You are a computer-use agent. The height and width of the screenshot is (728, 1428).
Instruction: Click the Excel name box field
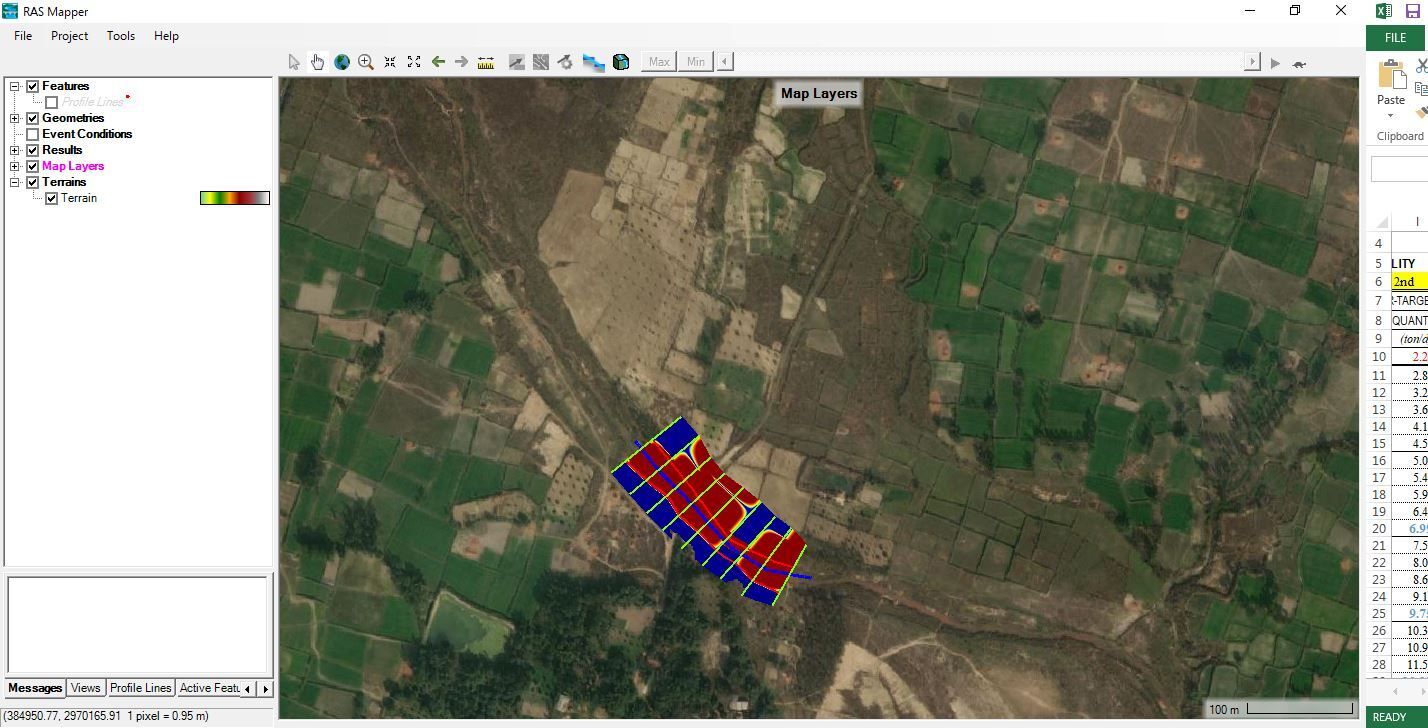tap(1399, 169)
